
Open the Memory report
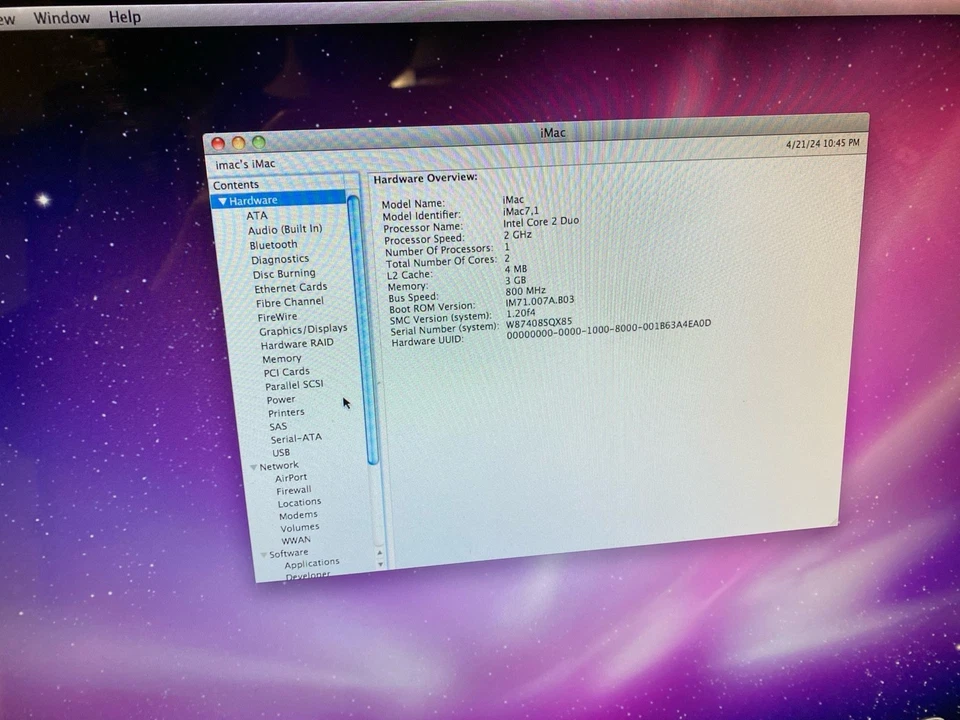(281, 358)
